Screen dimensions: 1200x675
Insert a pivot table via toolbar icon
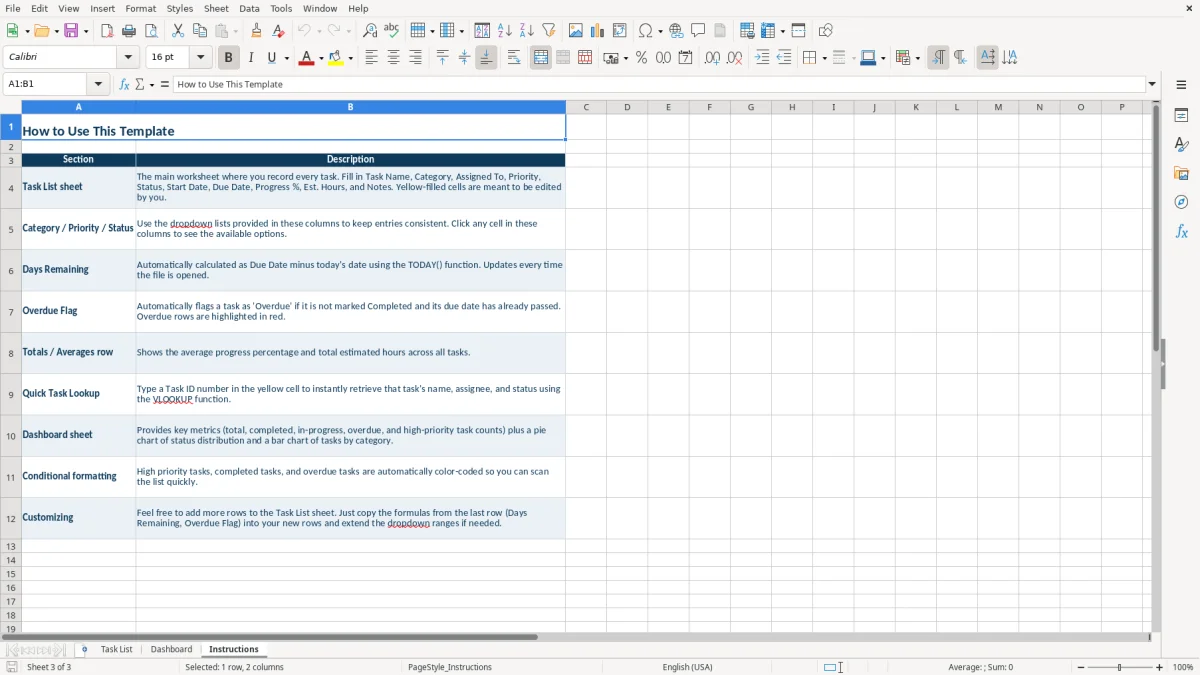click(620, 31)
